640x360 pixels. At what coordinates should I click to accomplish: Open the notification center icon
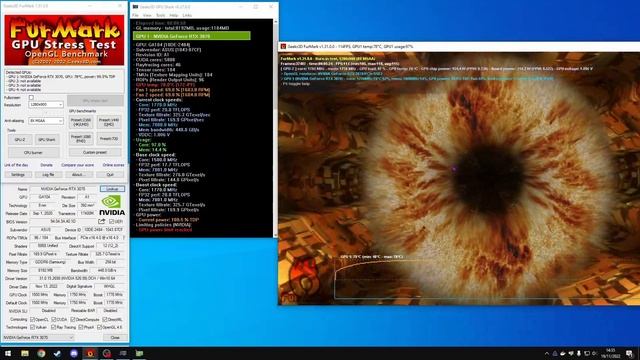coord(629,353)
